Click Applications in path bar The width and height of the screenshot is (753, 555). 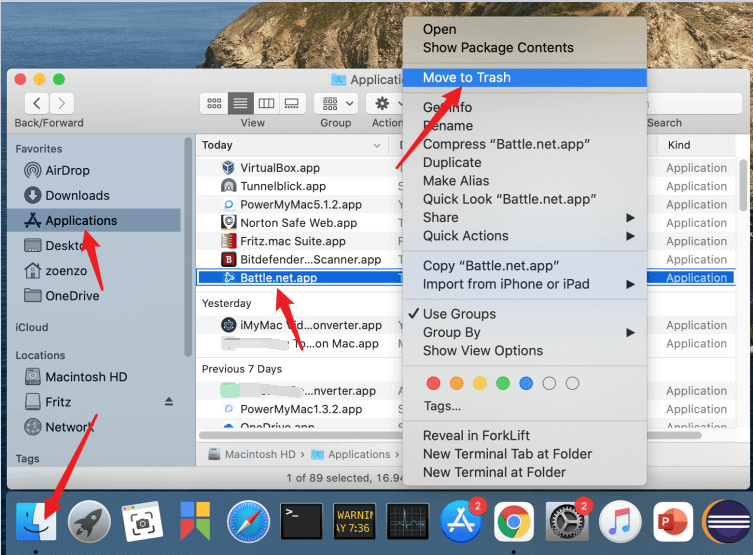click(x=351, y=454)
